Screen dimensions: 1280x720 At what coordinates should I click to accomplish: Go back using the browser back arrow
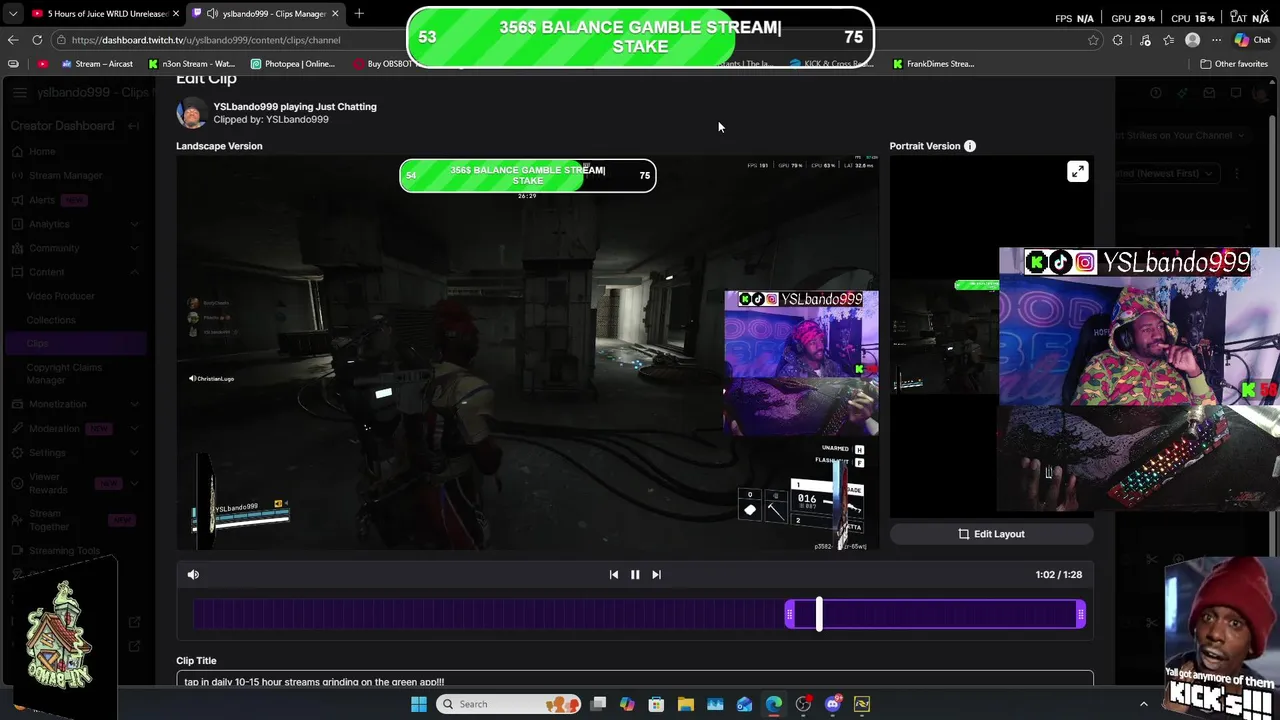click(13, 40)
